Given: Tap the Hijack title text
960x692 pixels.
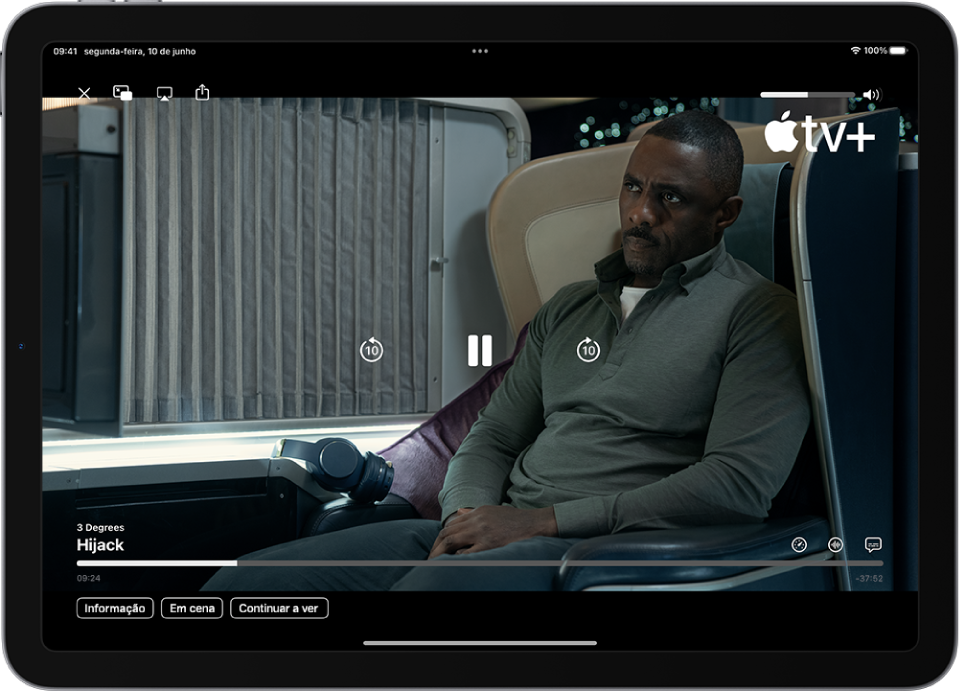Looking at the screenshot, I should (x=100, y=545).
